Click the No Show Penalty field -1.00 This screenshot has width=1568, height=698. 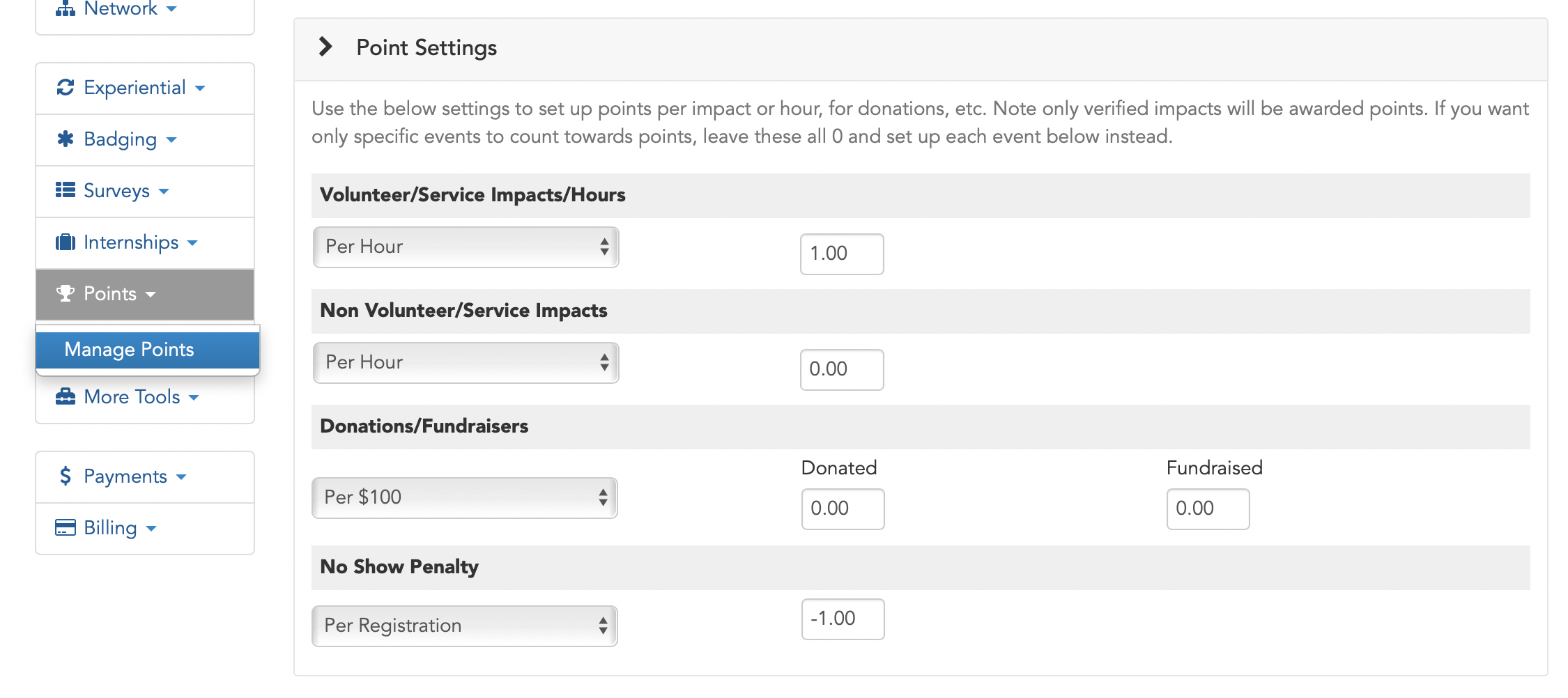[843, 619]
